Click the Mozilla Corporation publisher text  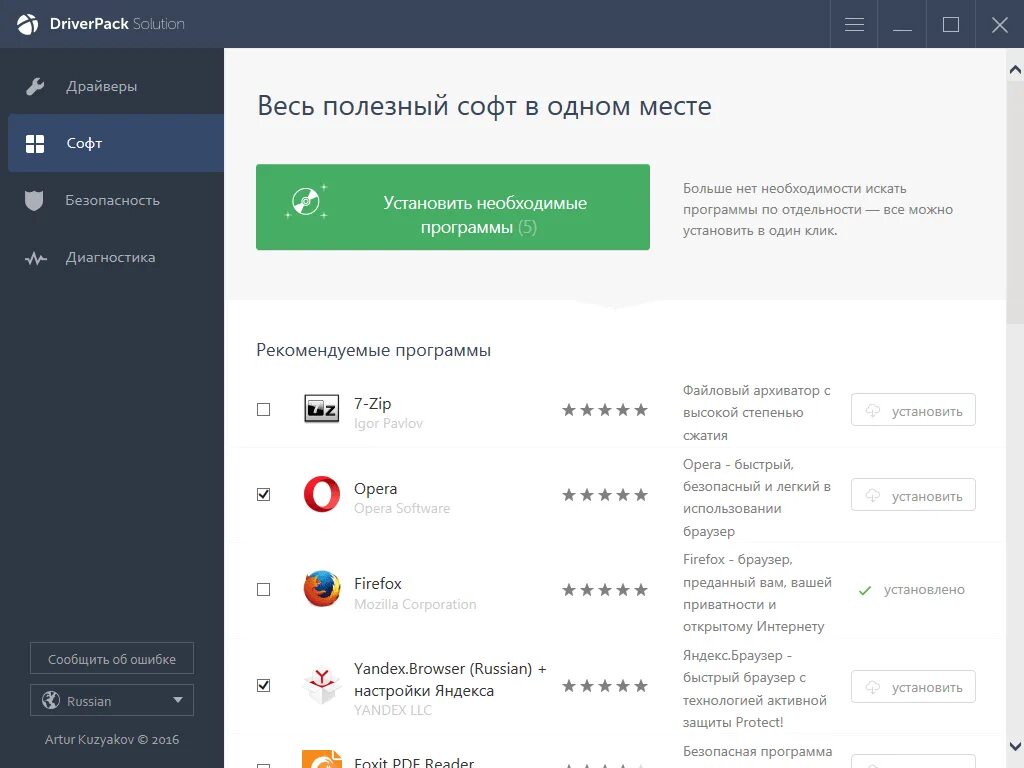point(415,605)
